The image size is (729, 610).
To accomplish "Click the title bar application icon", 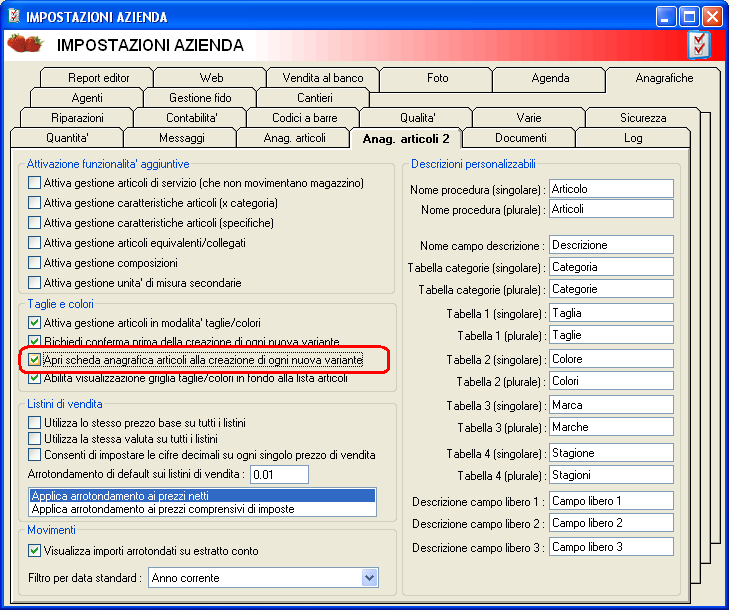I will tap(14, 16).
